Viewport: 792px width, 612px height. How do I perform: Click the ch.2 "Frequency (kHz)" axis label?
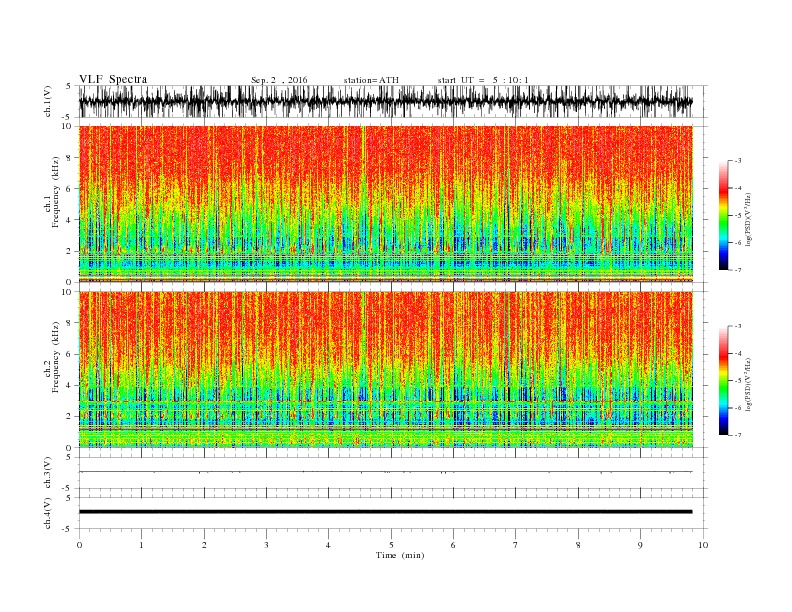[56, 357]
